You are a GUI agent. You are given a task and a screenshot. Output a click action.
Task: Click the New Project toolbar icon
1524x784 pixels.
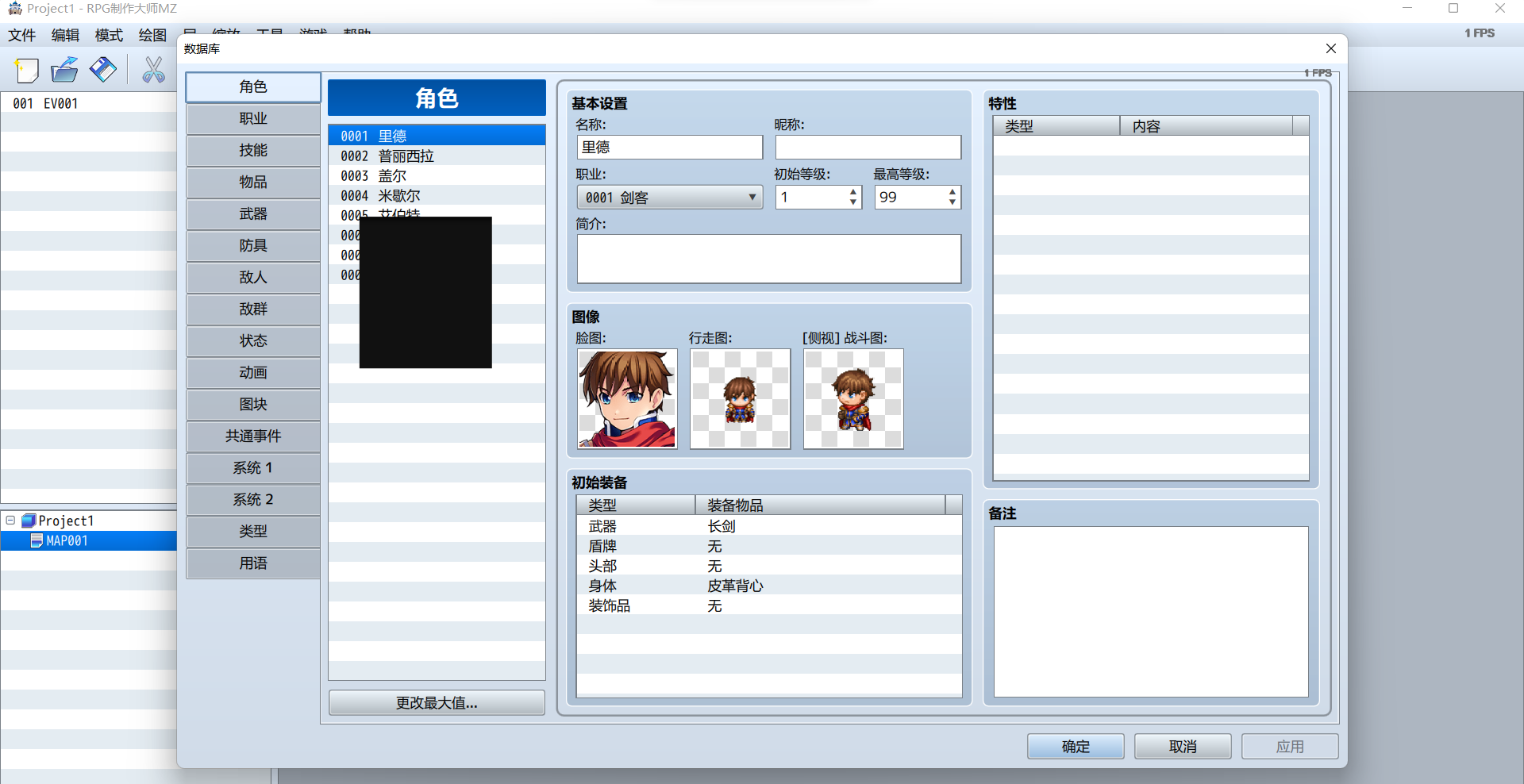[27, 70]
